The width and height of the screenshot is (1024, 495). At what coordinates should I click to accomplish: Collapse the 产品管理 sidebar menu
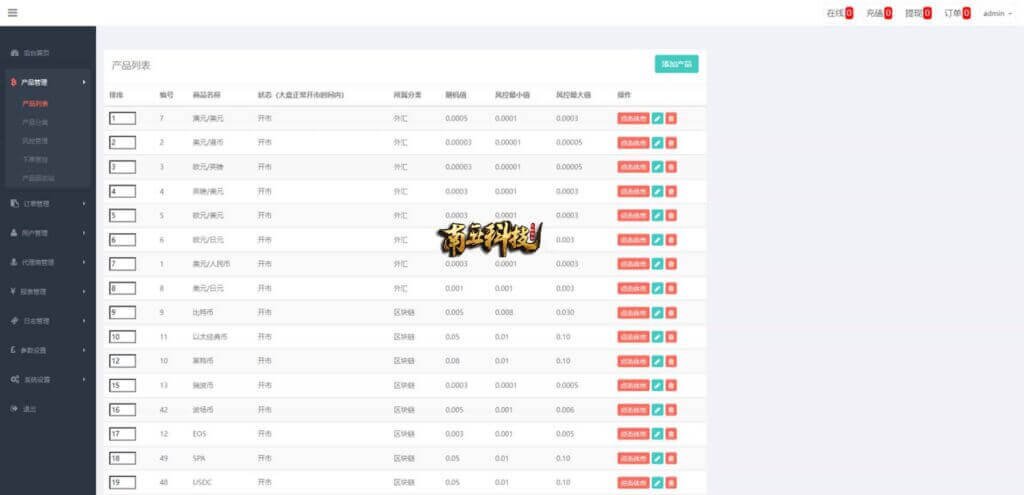click(x=47, y=82)
